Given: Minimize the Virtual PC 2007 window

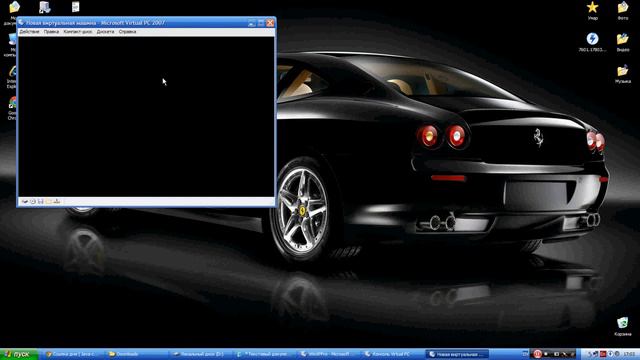Looking at the screenshot, I should tap(252, 23).
